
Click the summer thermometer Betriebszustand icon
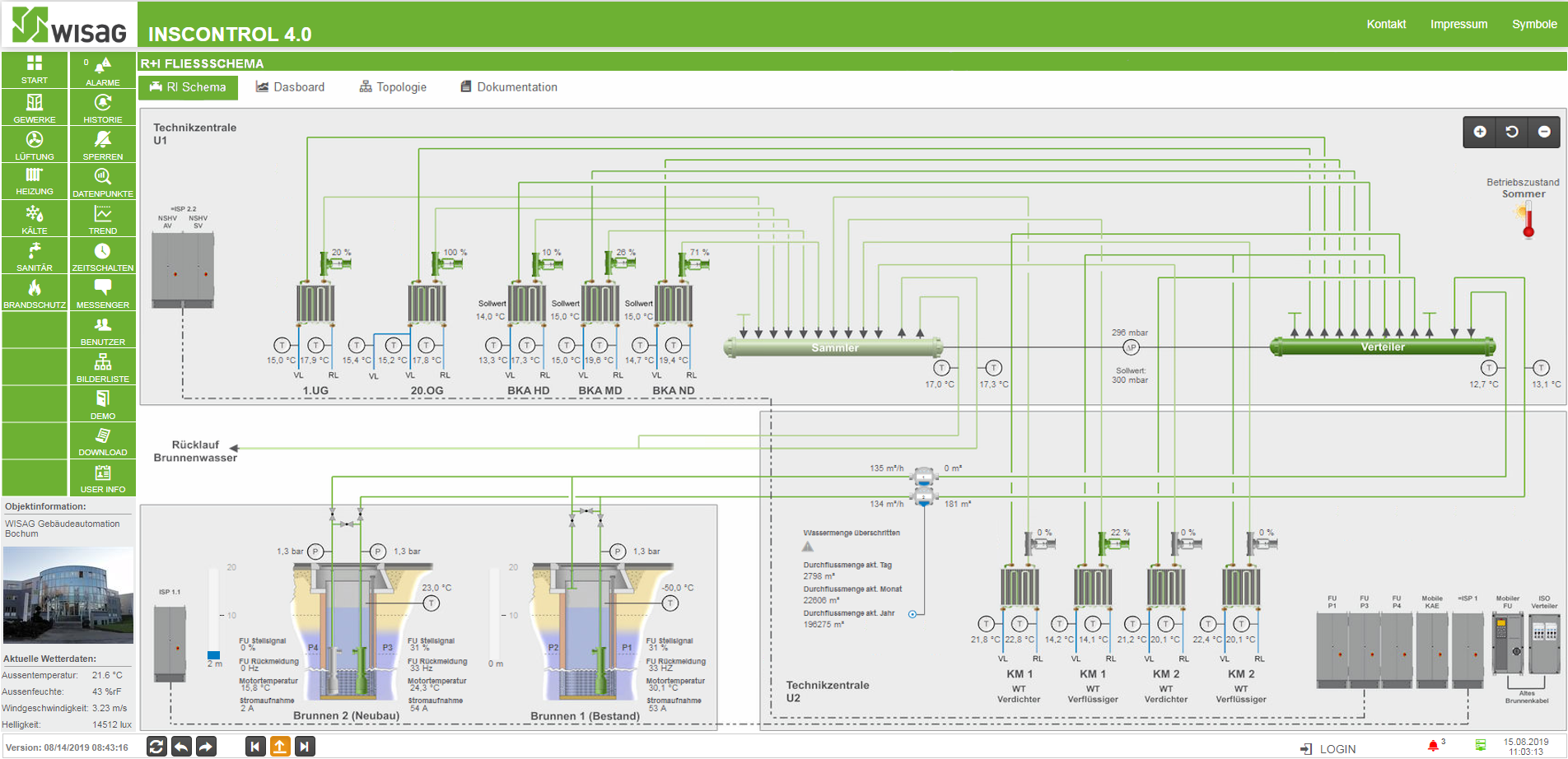1526,222
